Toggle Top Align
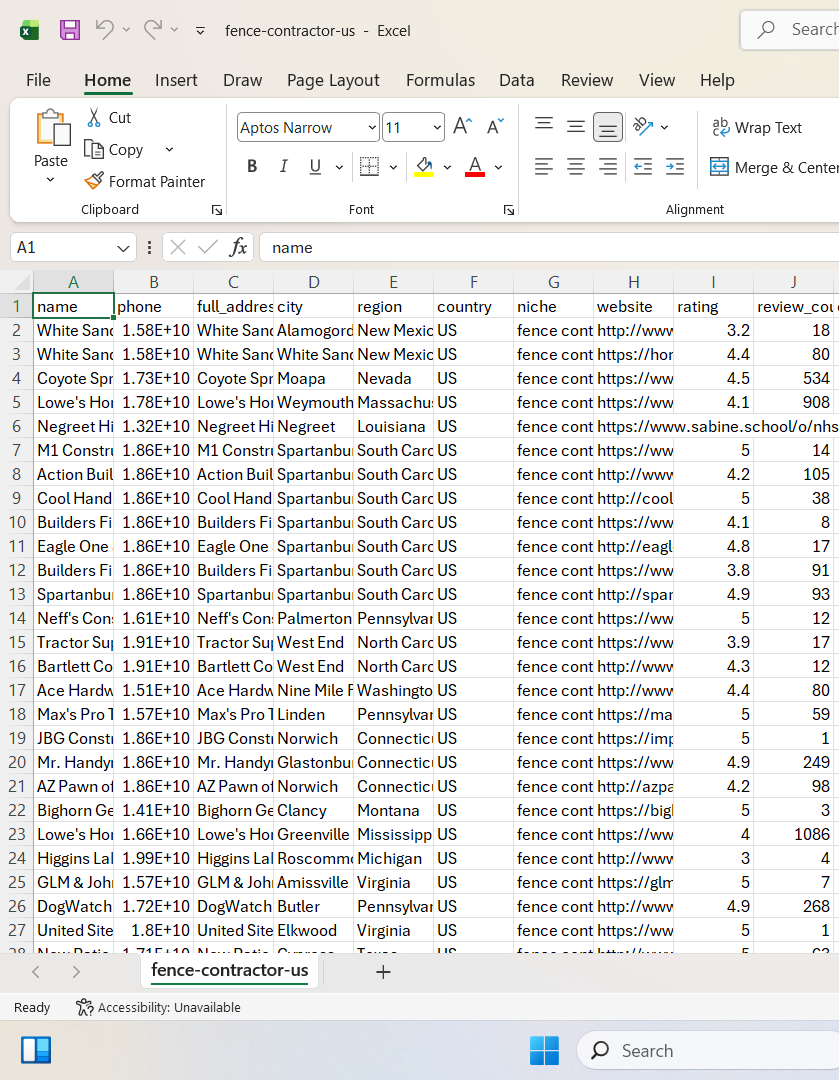 point(544,125)
